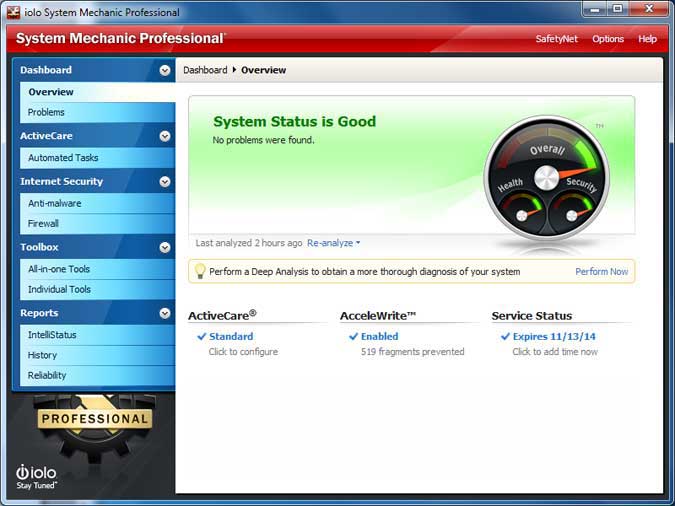Click 'No problems were found.' text

pyautogui.click(x=263, y=140)
